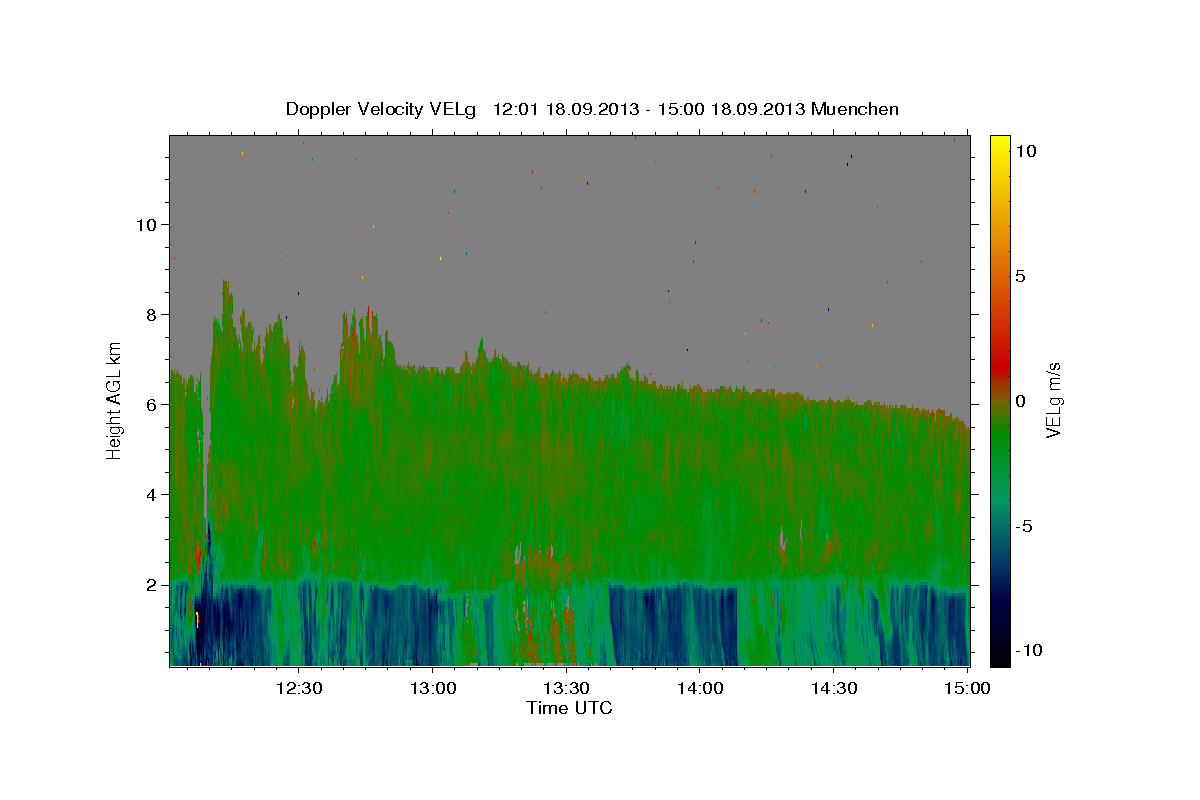Click the yellow top of the colorbar
1200x800 pixels.
coord(1000,145)
